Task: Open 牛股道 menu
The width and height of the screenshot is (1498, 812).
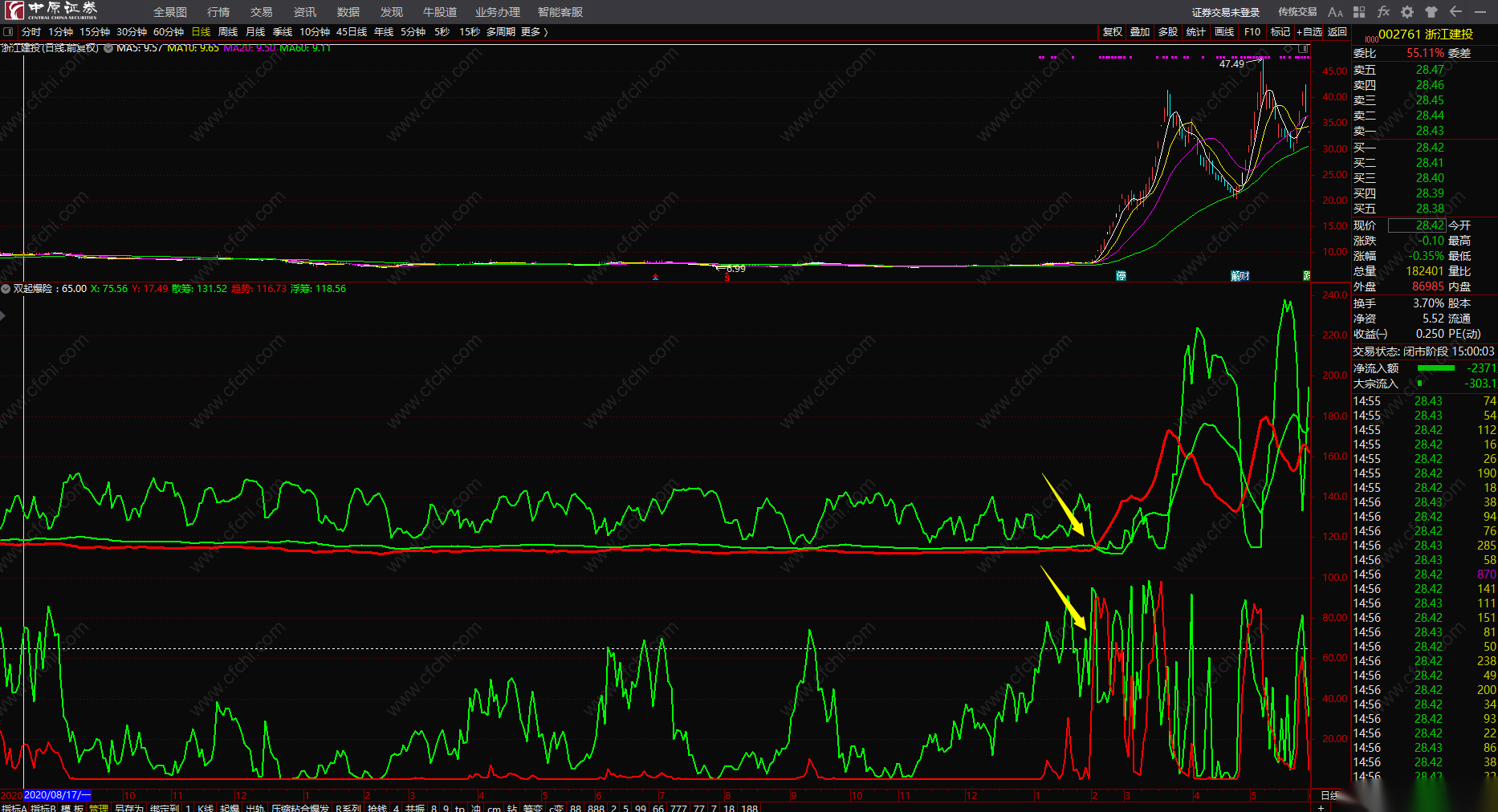Action: point(440,12)
